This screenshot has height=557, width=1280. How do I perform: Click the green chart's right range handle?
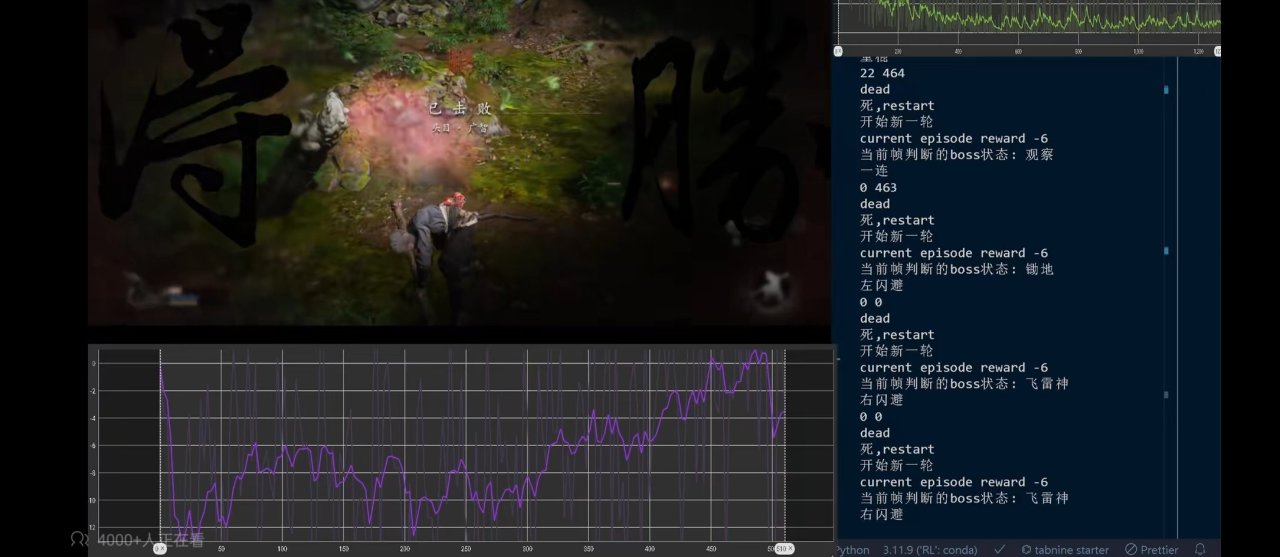pyautogui.click(x=1217, y=50)
